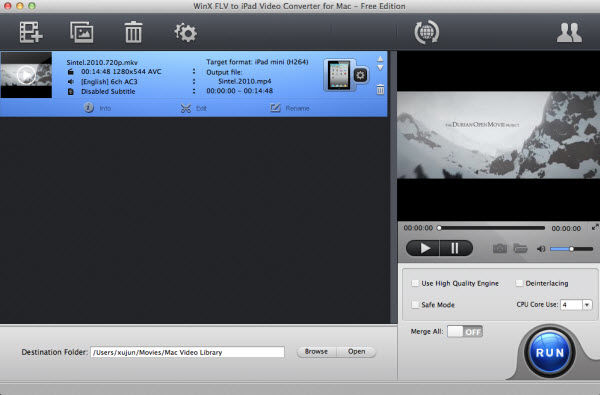The height and width of the screenshot is (395, 600).
Task: Click the add video icon in toolbar
Action: click(31, 32)
